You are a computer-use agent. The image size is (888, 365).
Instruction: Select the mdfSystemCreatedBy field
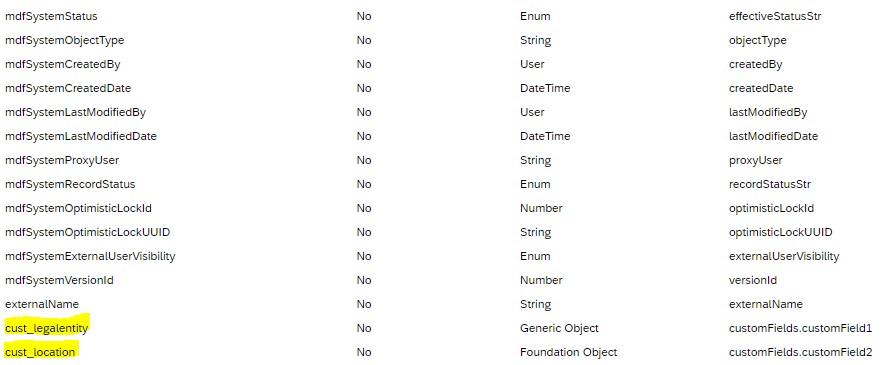pyautogui.click(x=62, y=65)
